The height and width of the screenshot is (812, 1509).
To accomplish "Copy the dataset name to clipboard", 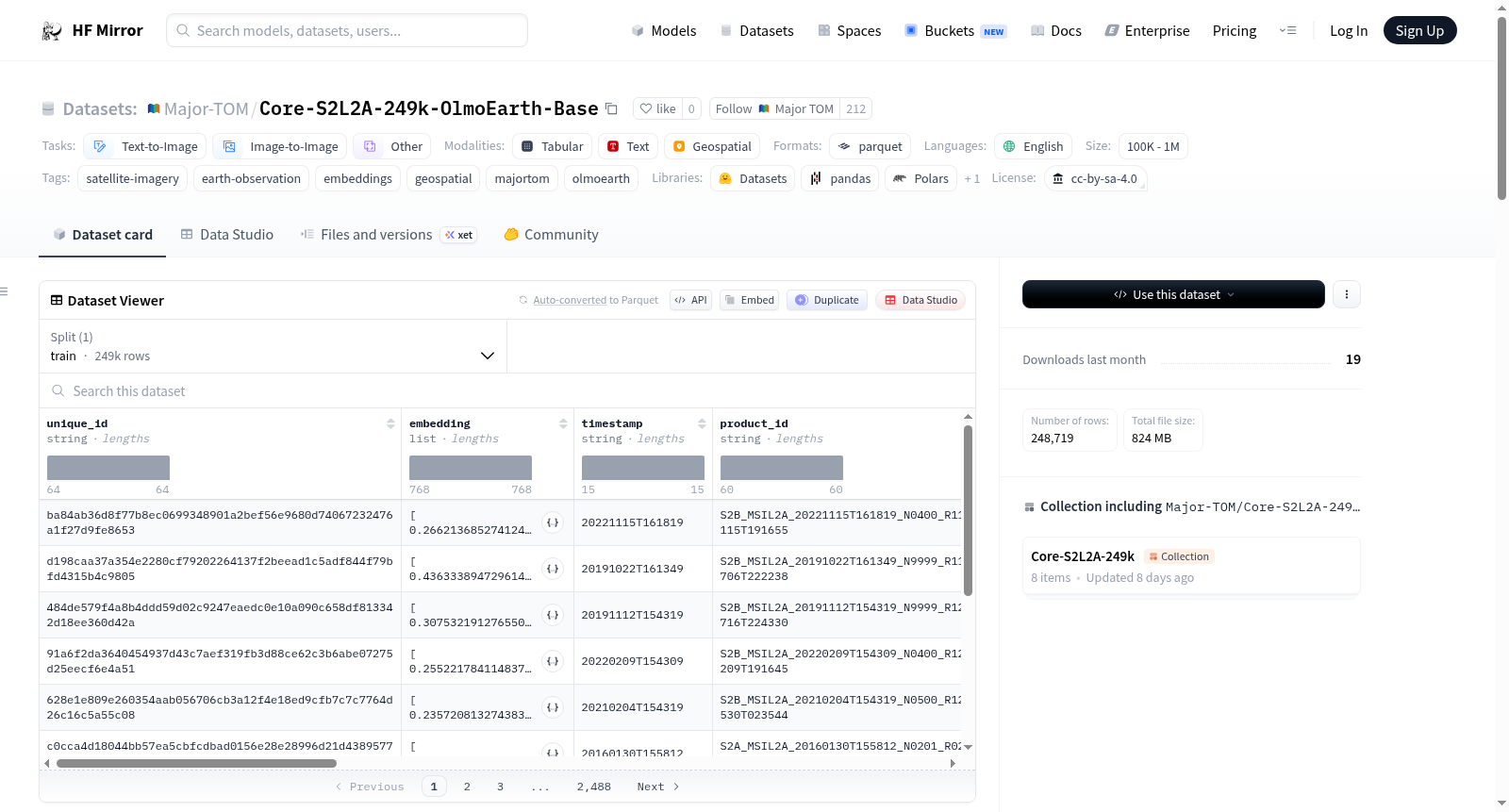I will click(x=611, y=108).
